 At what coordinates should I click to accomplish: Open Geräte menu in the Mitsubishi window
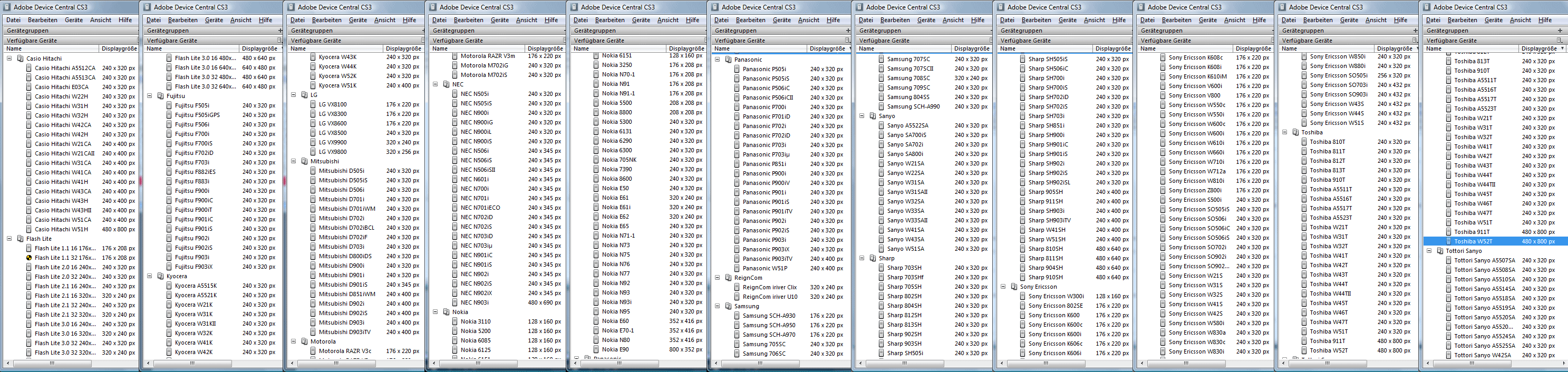pos(358,20)
